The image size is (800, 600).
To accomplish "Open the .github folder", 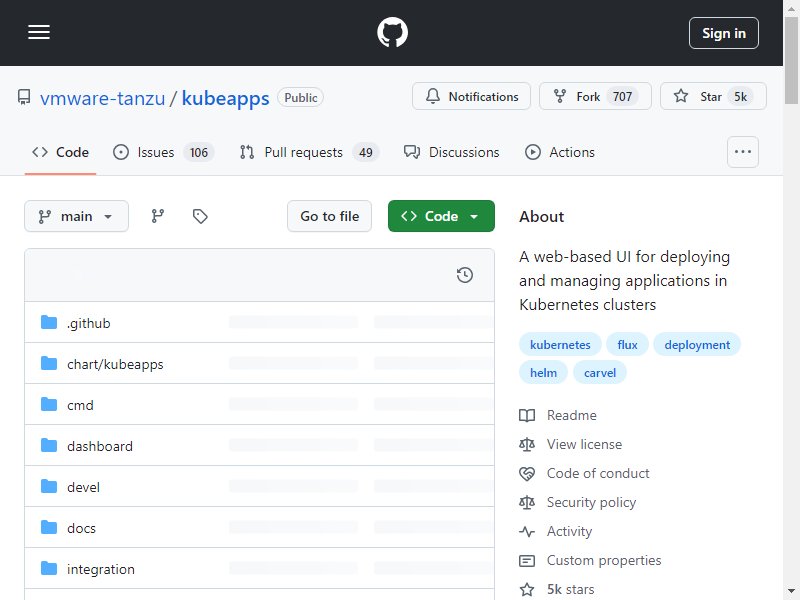I will click(89, 323).
